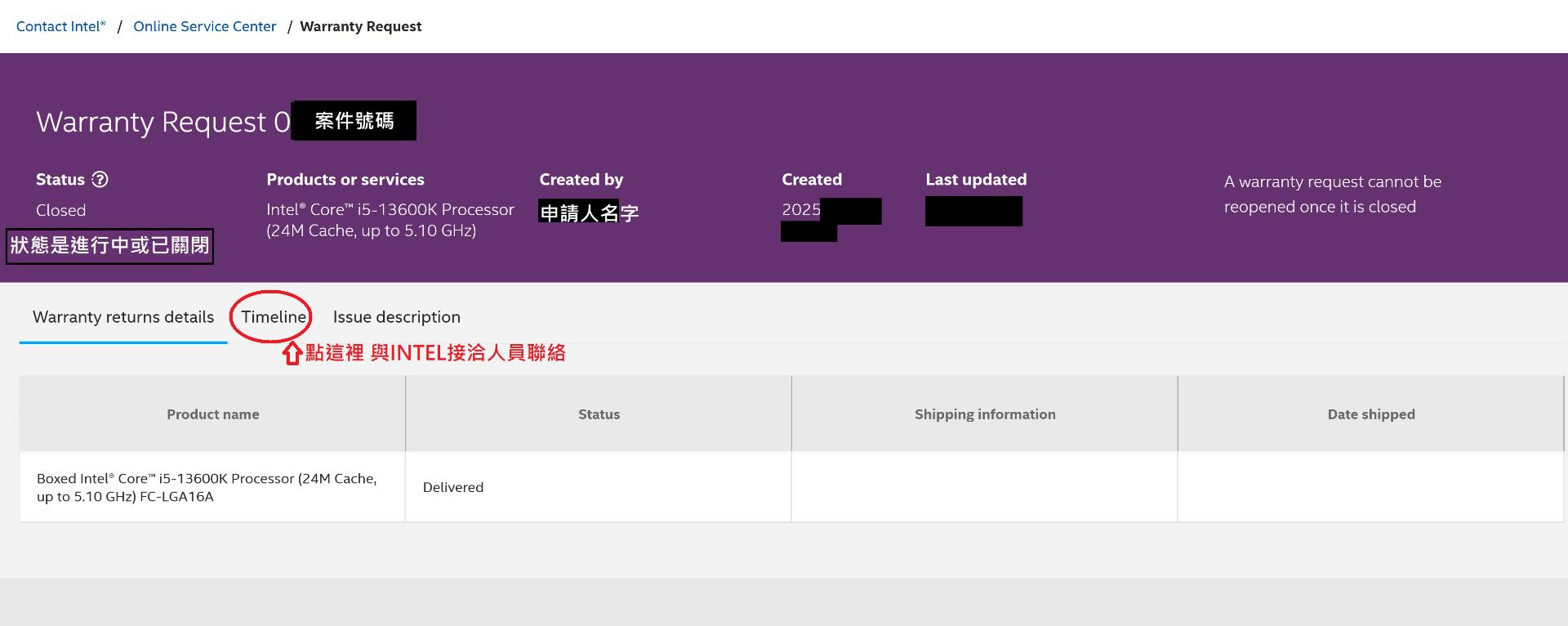Click the Closed status value

(60, 210)
